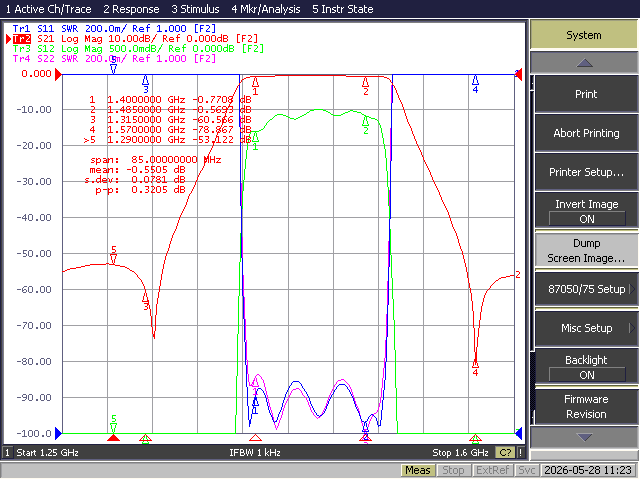
Task: Click the Print softkey
Action: coord(586,94)
